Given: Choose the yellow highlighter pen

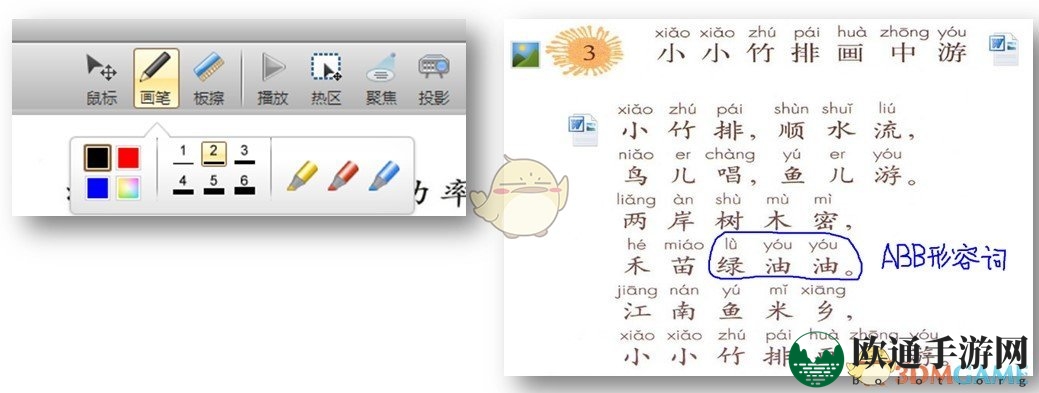Looking at the screenshot, I should [x=302, y=176].
